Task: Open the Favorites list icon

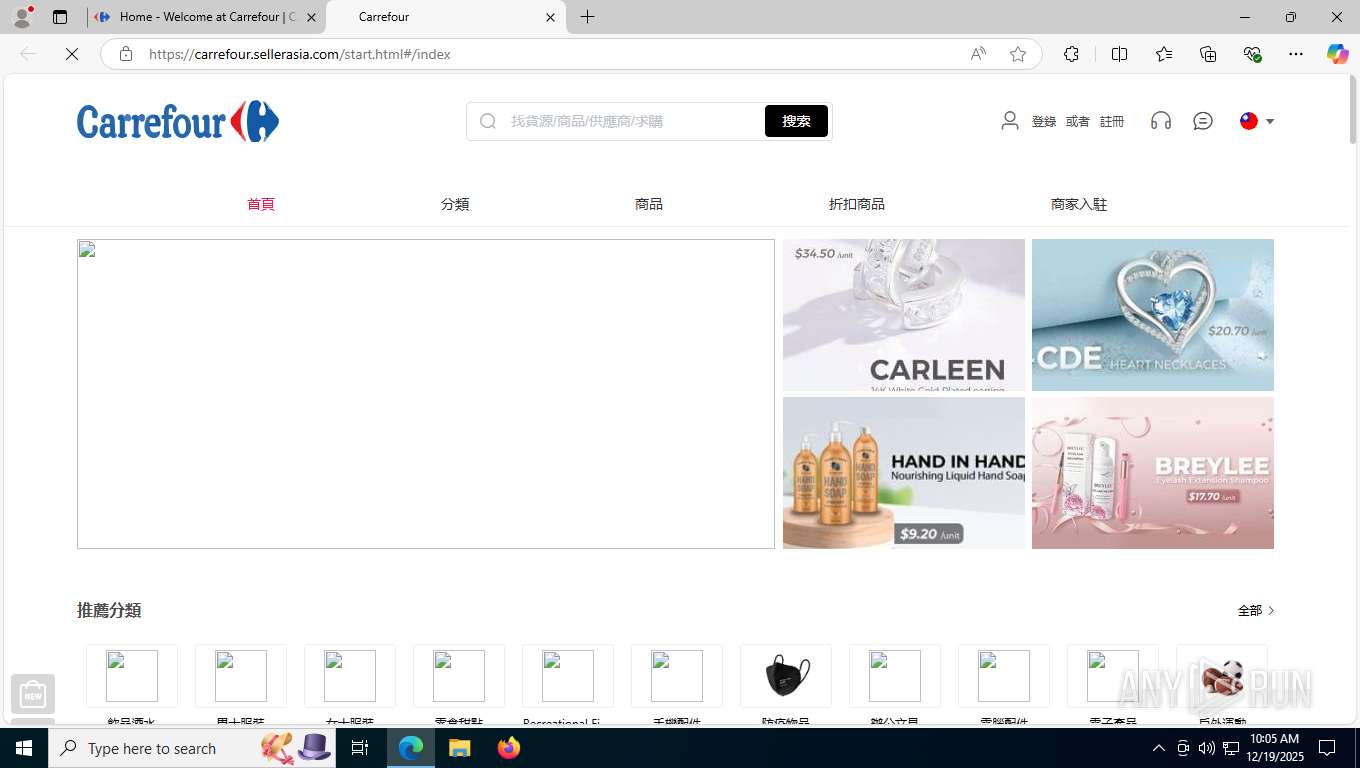Action: point(1164,54)
